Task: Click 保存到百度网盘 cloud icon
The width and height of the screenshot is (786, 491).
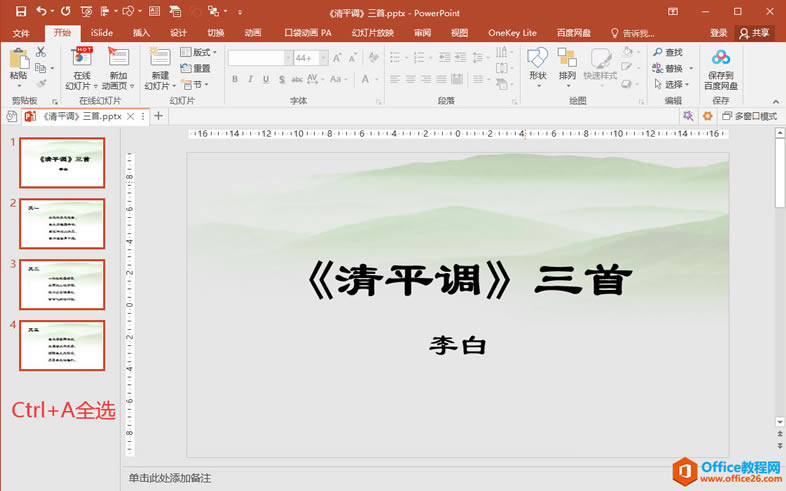Action: point(721,57)
